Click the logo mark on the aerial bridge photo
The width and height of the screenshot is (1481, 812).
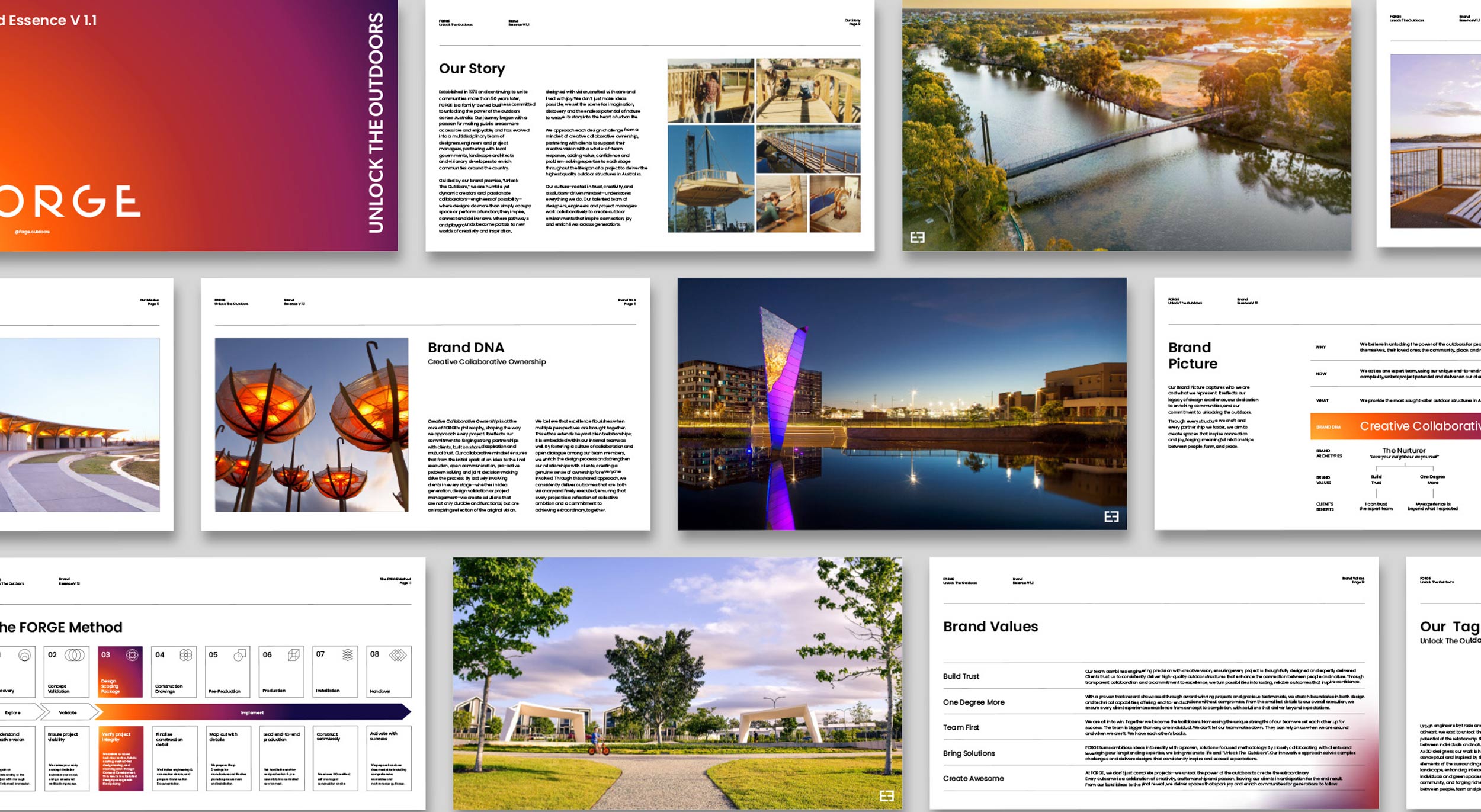pyautogui.click(x=917, y=237)
